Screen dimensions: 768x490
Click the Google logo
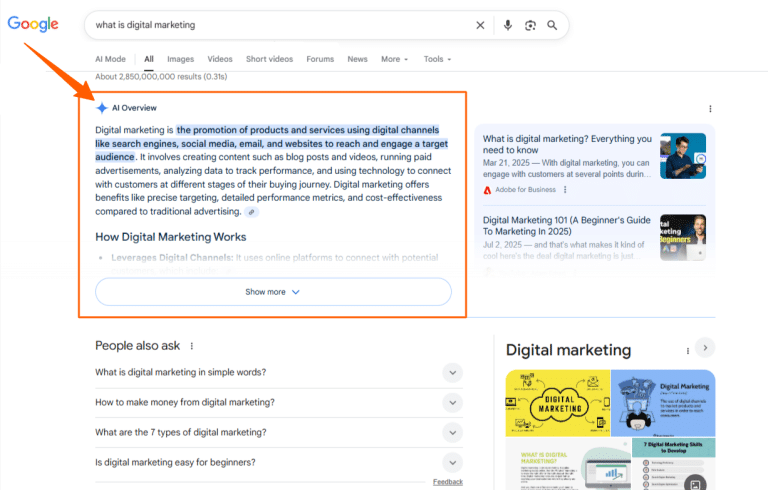pos(33,25)
